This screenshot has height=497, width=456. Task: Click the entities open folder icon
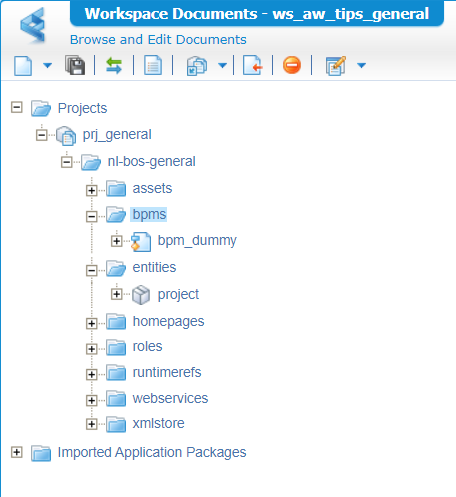click(x=116, y=268)
